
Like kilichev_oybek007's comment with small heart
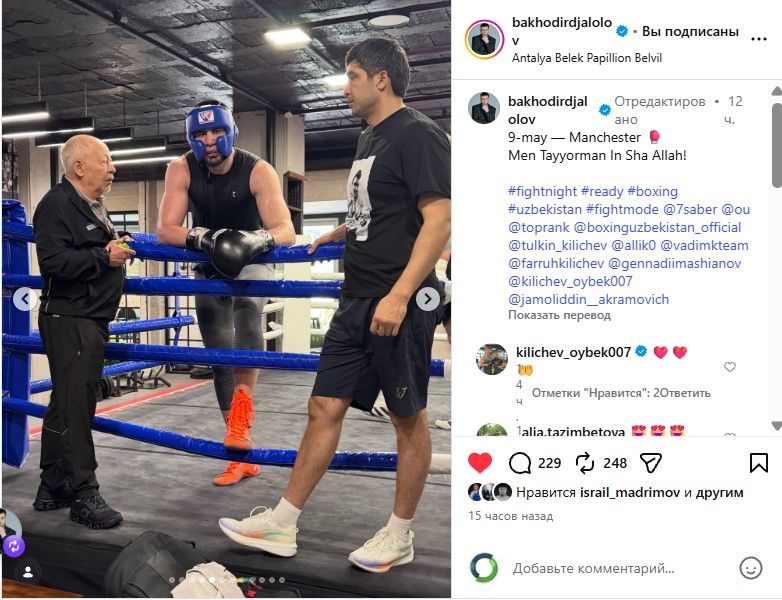coord(730,367)
